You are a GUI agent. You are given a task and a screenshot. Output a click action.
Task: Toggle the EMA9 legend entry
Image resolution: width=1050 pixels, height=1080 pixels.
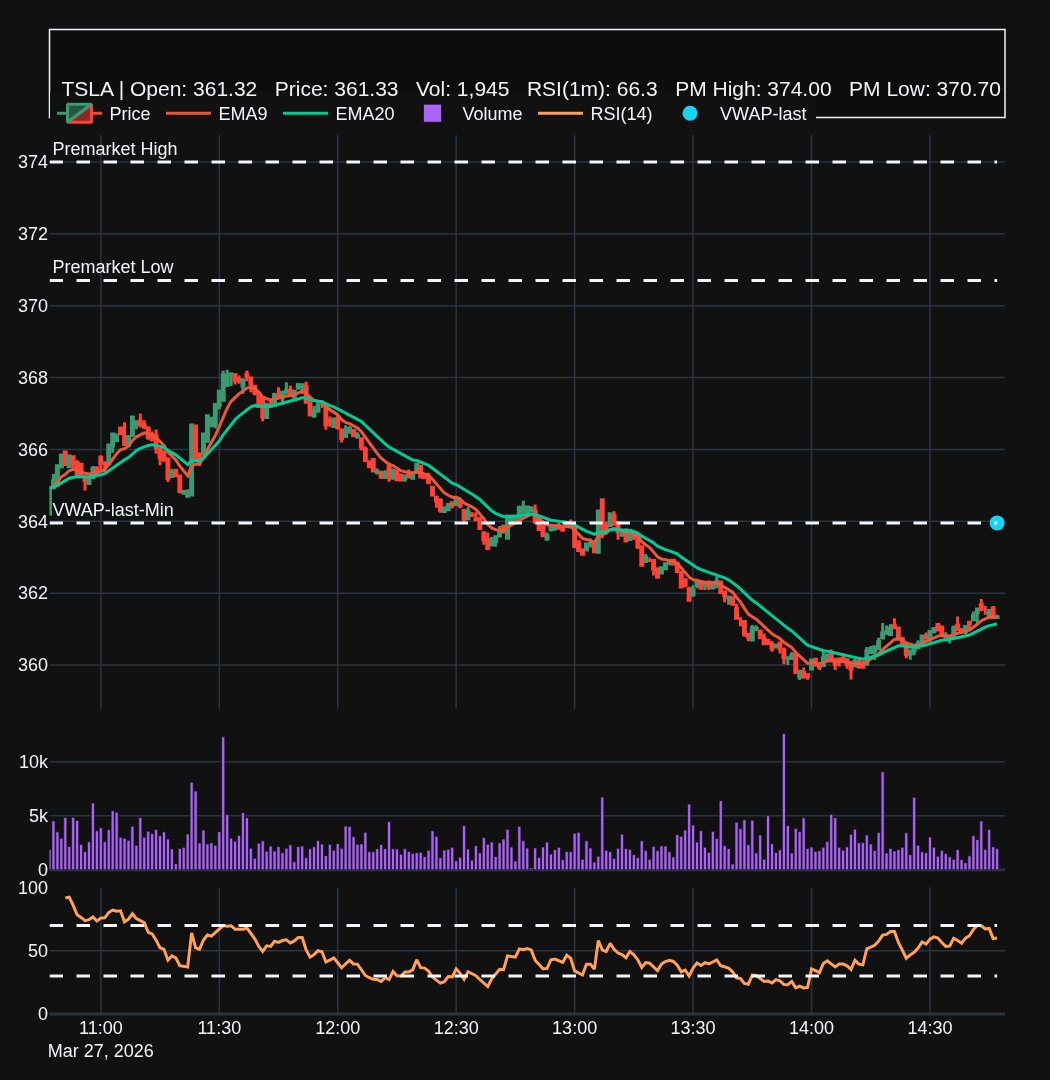coord(217,114)
